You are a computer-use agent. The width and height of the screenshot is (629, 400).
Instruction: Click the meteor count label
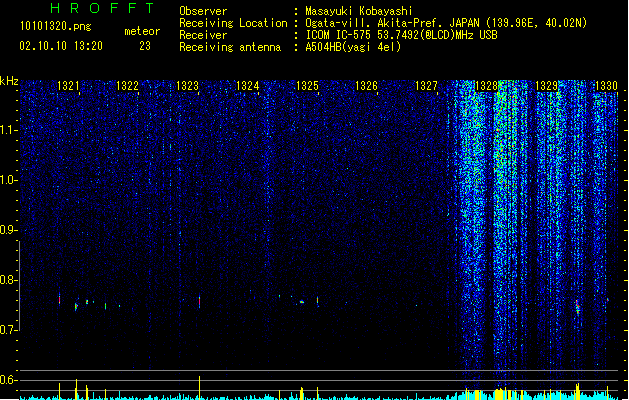tap(142, 31)
